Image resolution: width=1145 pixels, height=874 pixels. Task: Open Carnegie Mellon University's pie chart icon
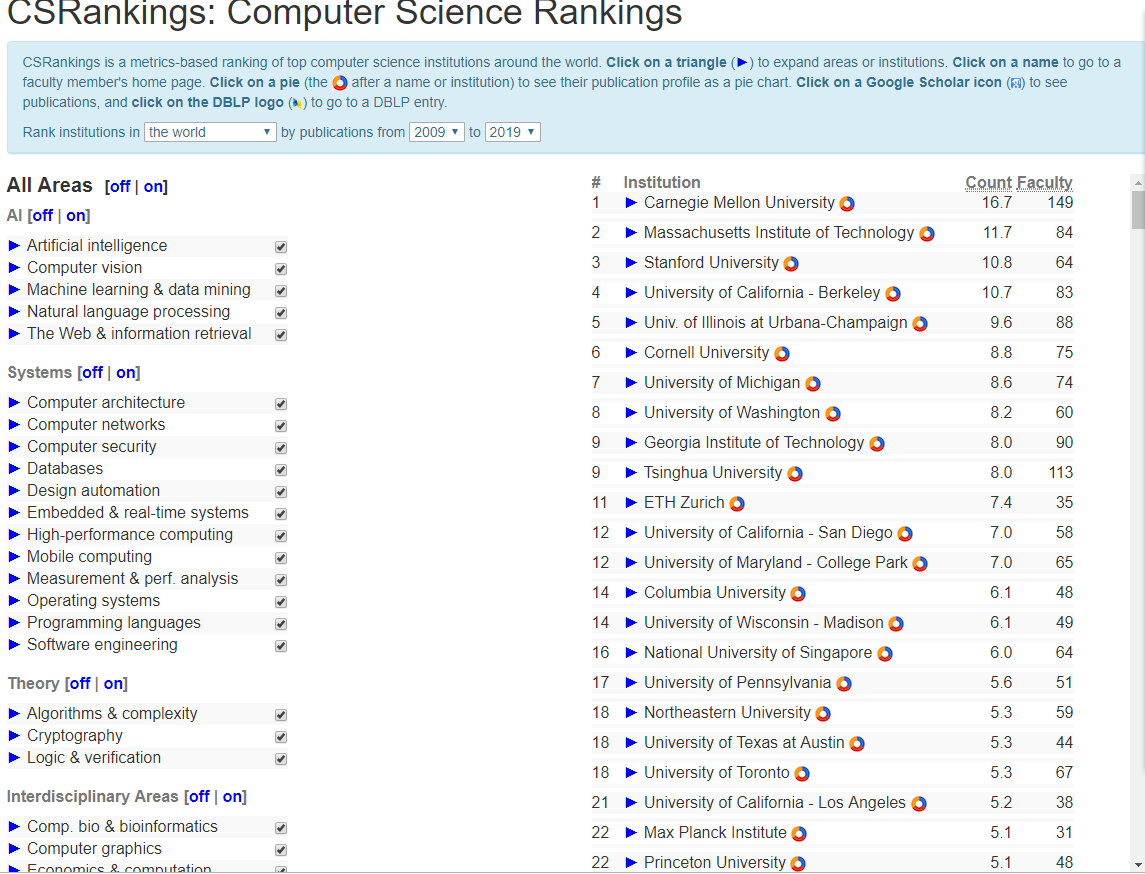847,204
